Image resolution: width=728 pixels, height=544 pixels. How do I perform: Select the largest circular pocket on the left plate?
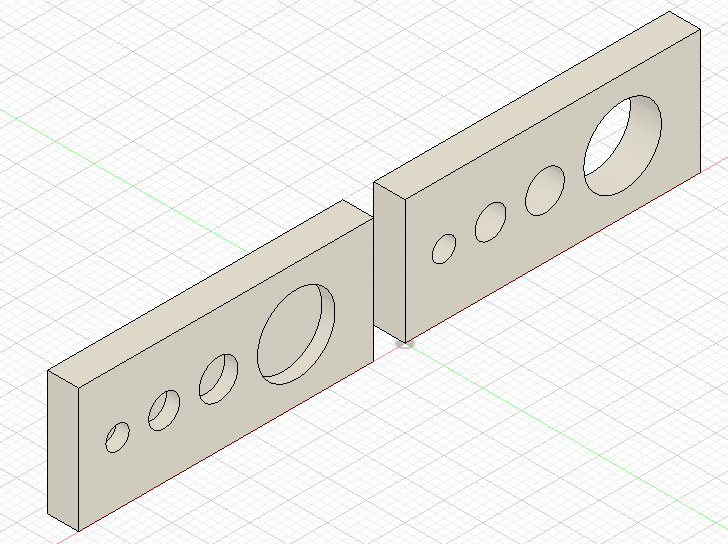click(296, 334)
